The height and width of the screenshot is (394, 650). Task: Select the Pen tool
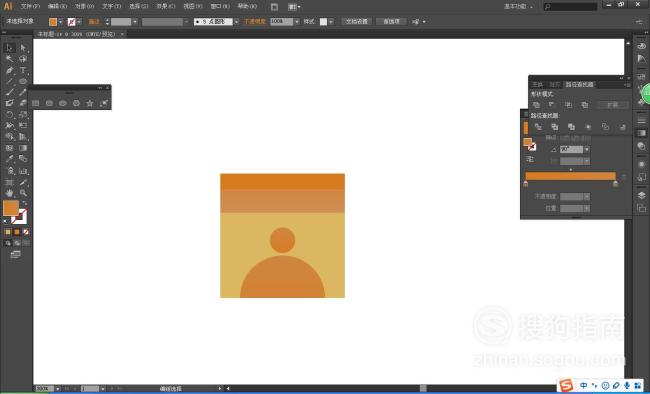[x=9, y=70]
